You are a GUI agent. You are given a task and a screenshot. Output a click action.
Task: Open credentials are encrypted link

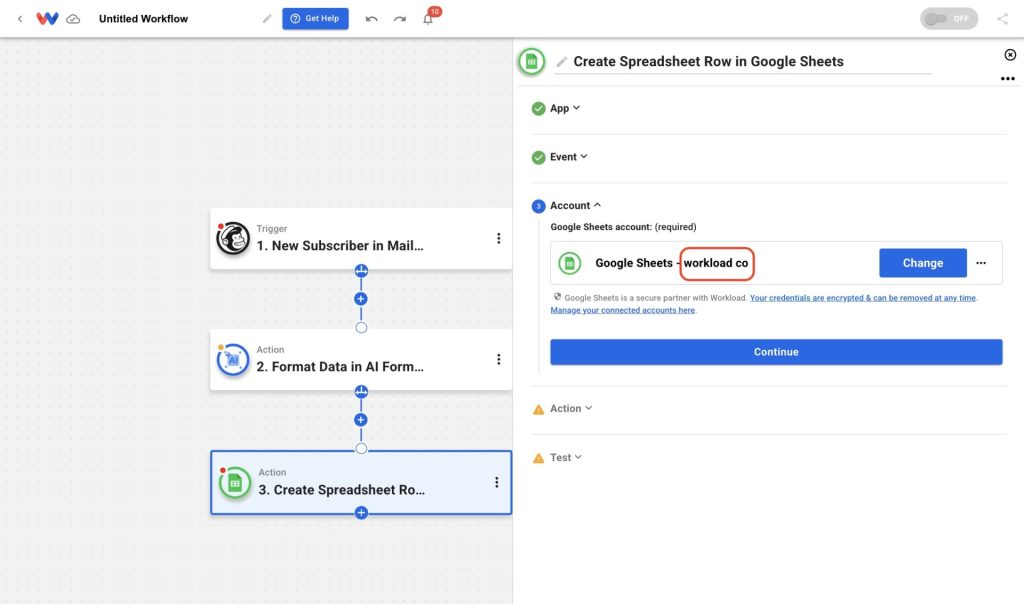(x=863, y=298)
